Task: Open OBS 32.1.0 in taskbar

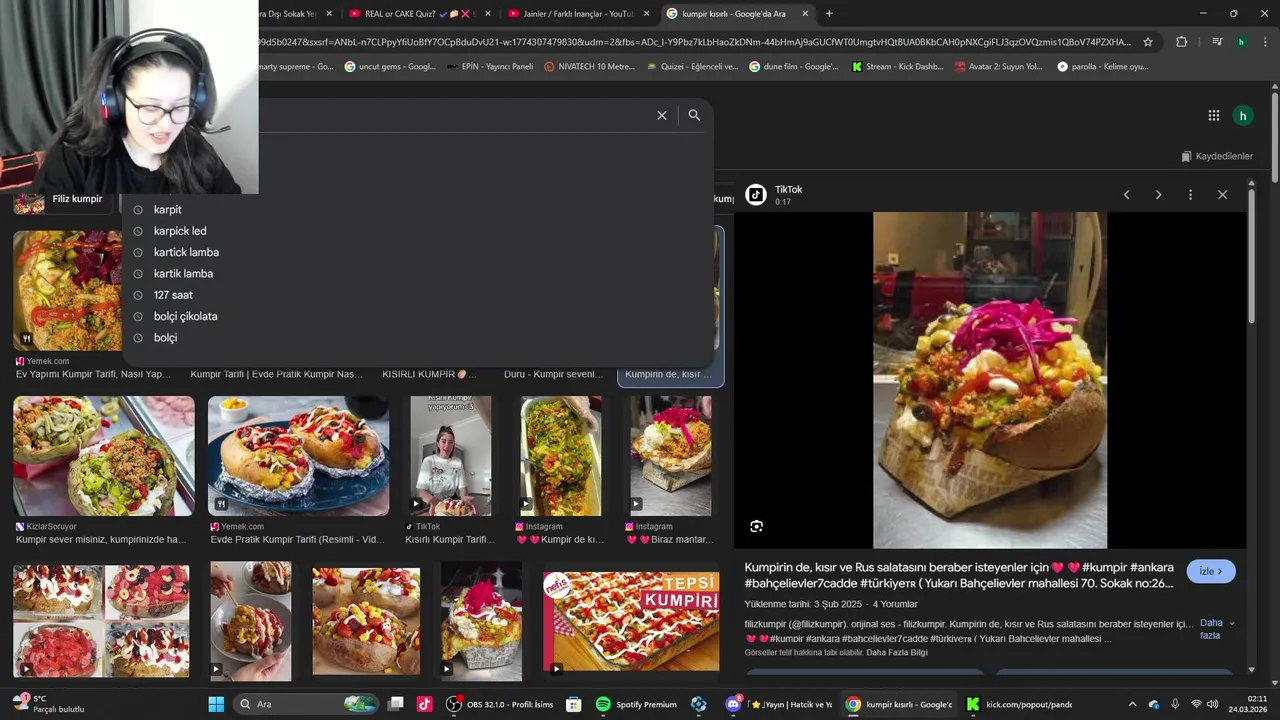Action: [499, 704]
